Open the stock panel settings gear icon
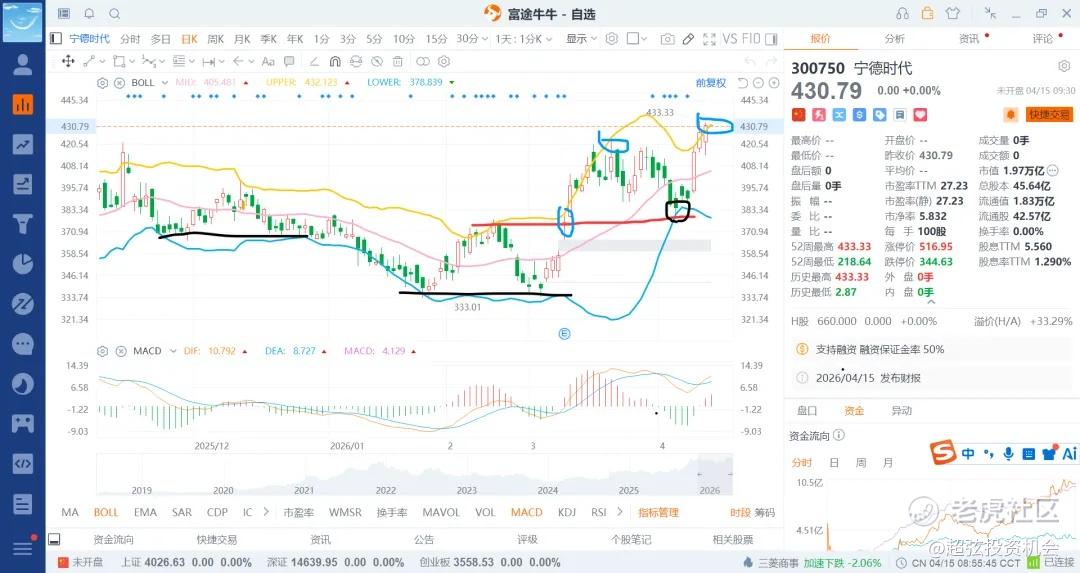 click(1063, 66)
